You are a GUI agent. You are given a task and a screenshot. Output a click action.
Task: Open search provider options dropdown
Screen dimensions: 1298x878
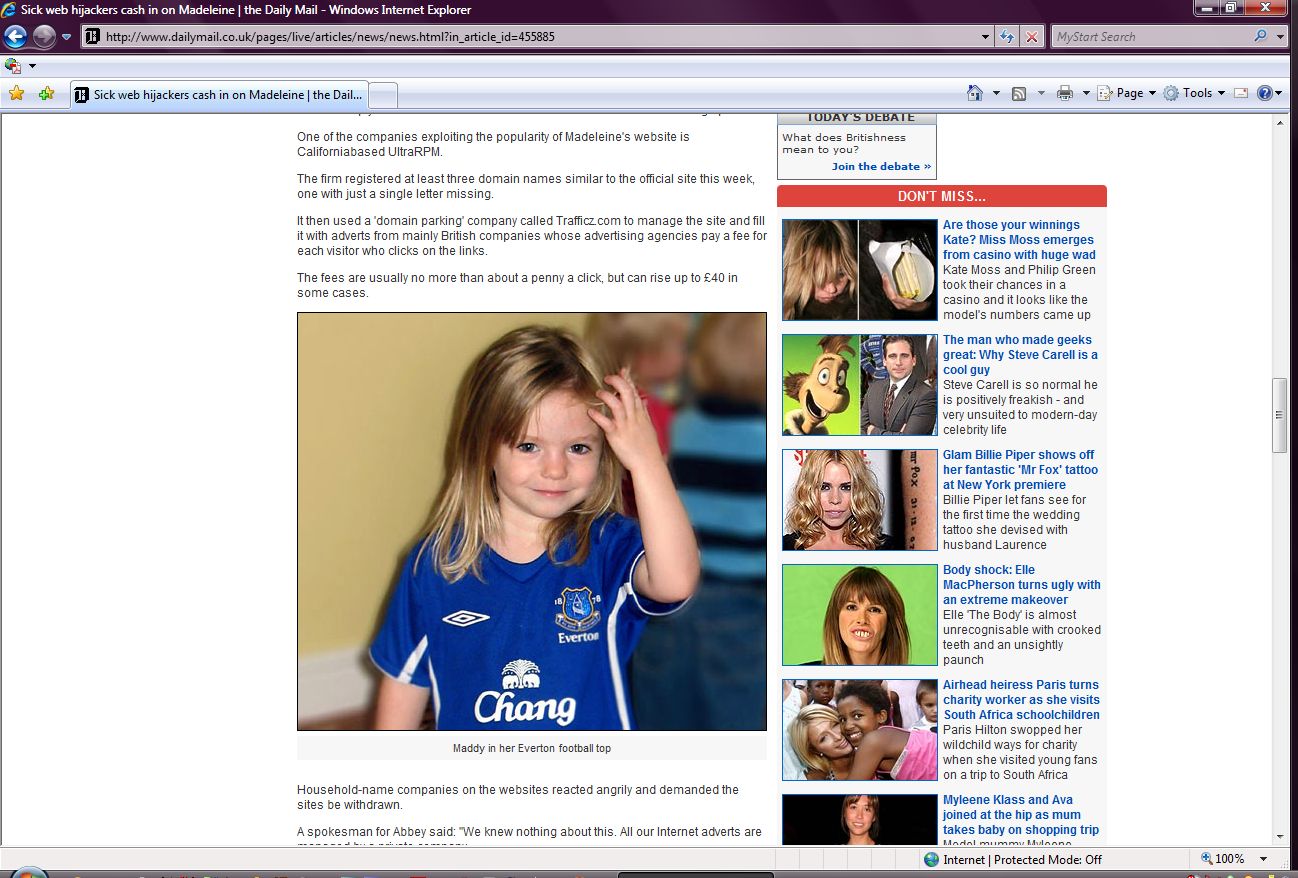1281,37
